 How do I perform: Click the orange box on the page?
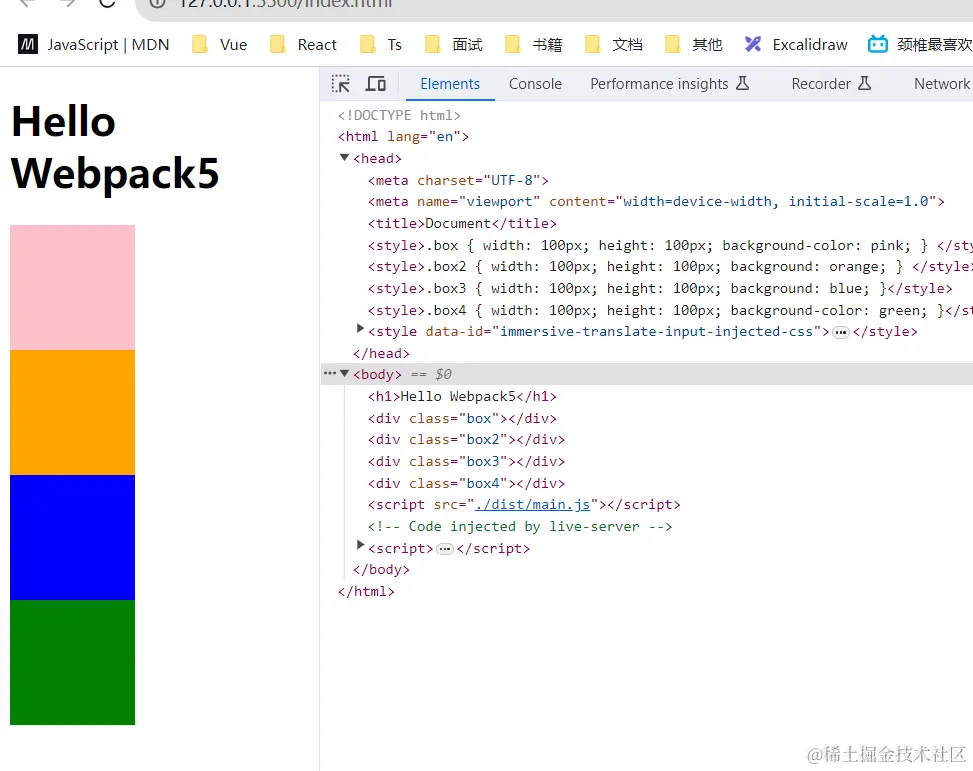[x=73, y=412]
